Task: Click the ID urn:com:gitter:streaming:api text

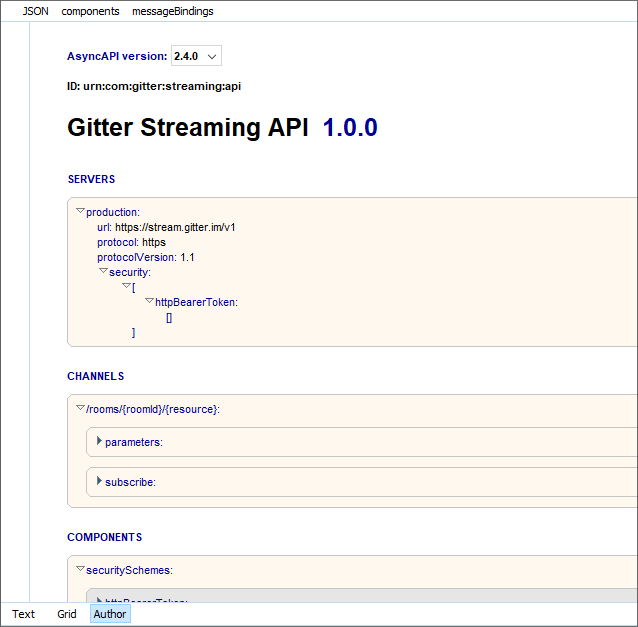Action: (x=154, y=86)
